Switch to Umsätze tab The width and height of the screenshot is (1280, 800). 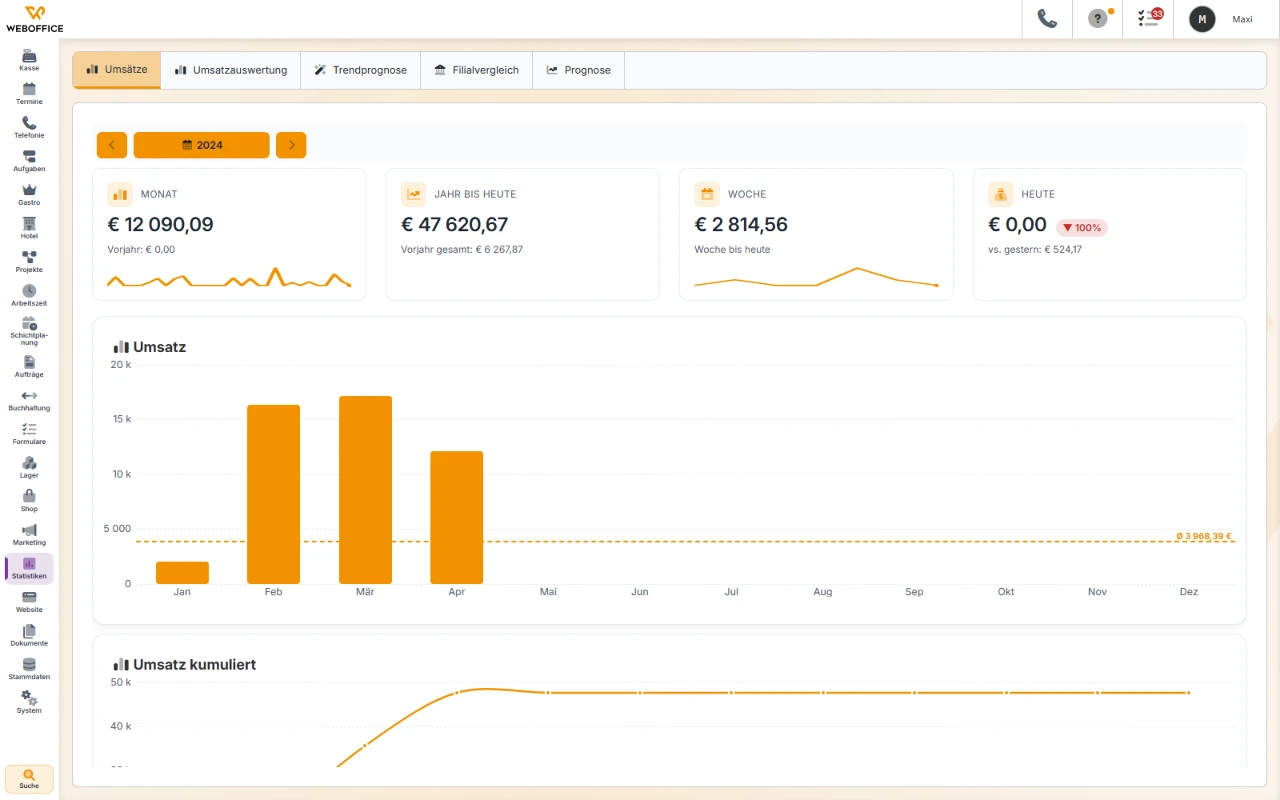click(x=117, y=70)
